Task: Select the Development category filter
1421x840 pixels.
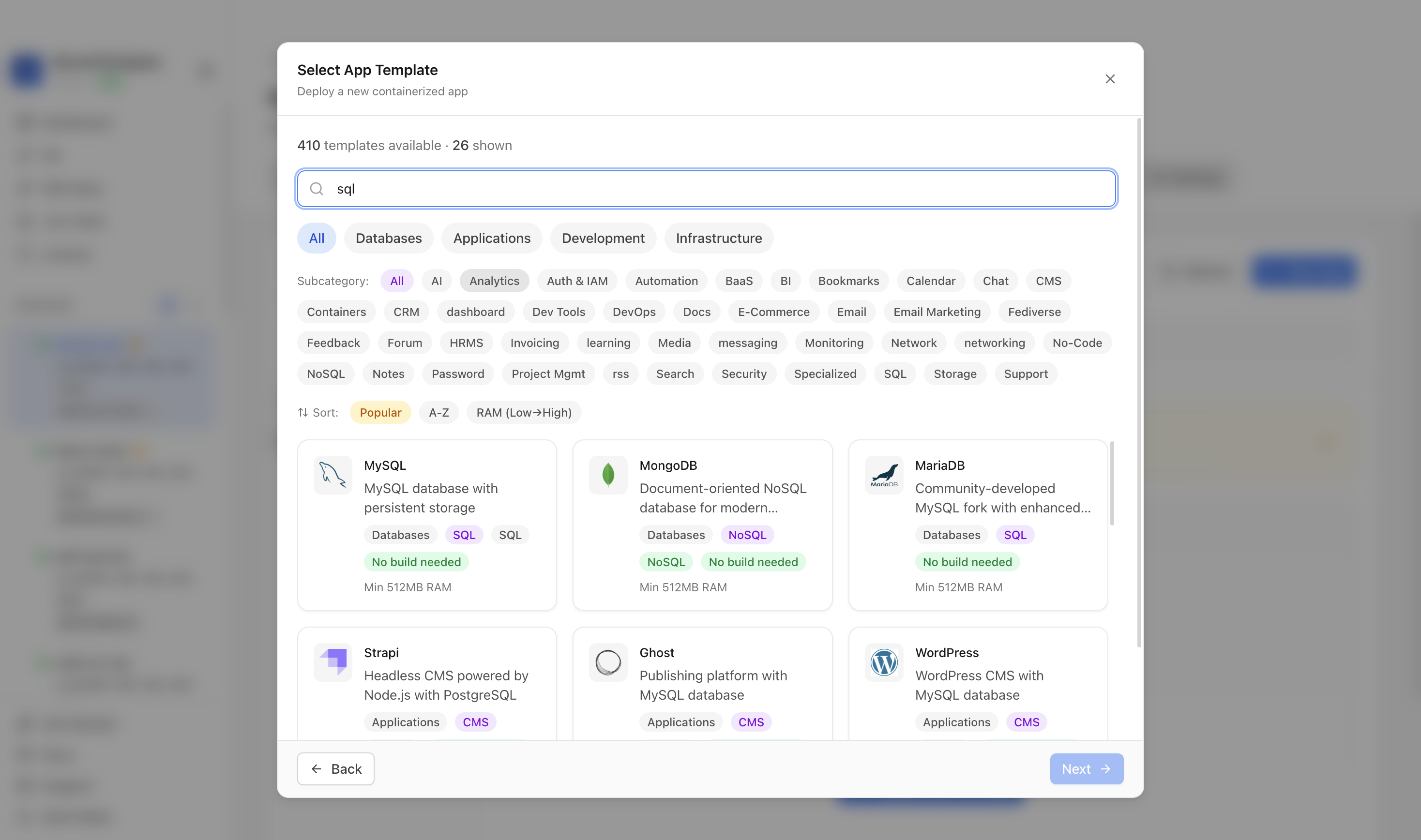Action: click(603, 238)
